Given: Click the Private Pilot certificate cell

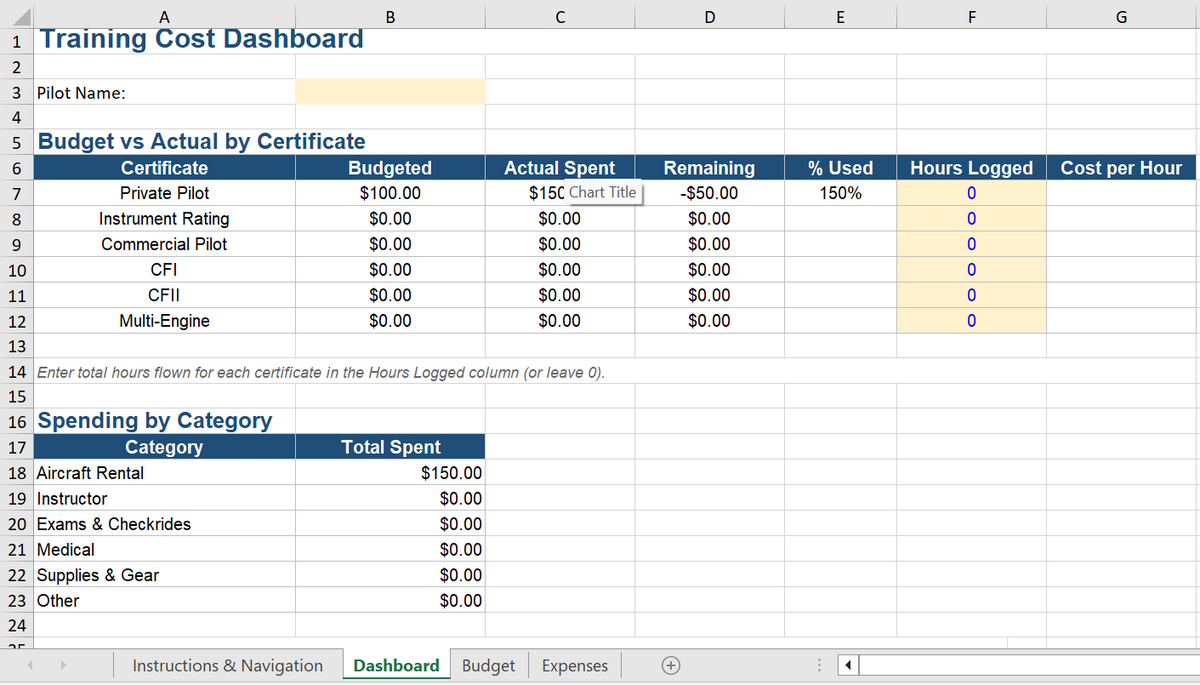Looking at the screenshot, I should click(x=164, y=193).
